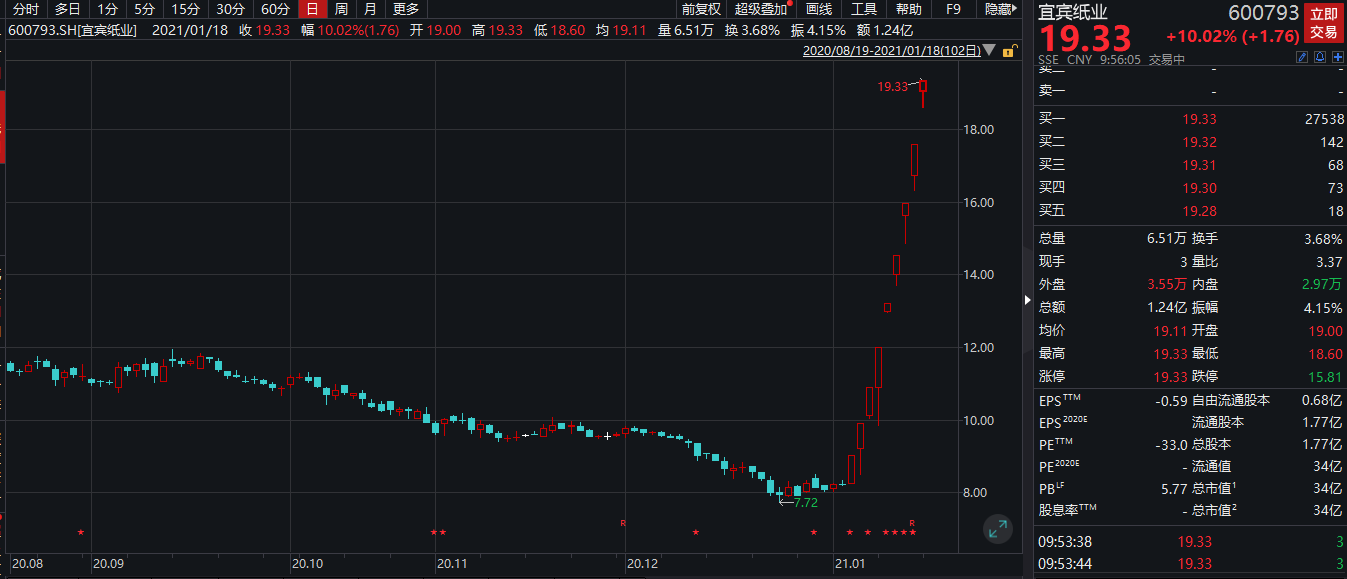Image resolution: width=1347 pixels, height=579 pixels.
Task: Click the red star event marker near 20.08
Action: (81, 532)
